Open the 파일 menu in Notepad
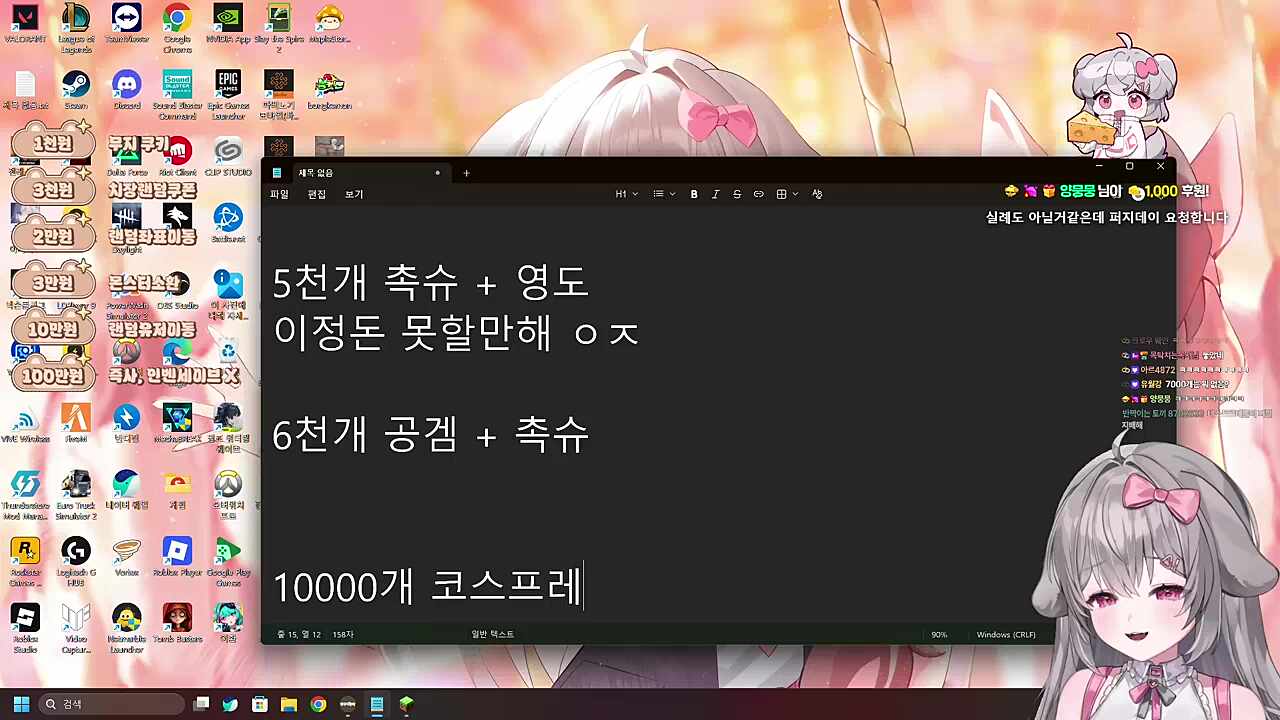 pyautogui.click(x=279, y=194)
